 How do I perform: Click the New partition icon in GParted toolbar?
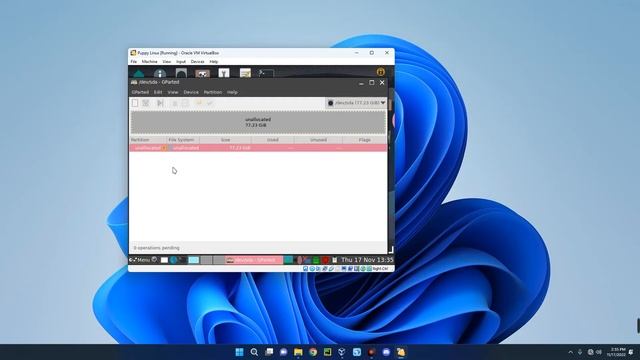pos(135,103)
